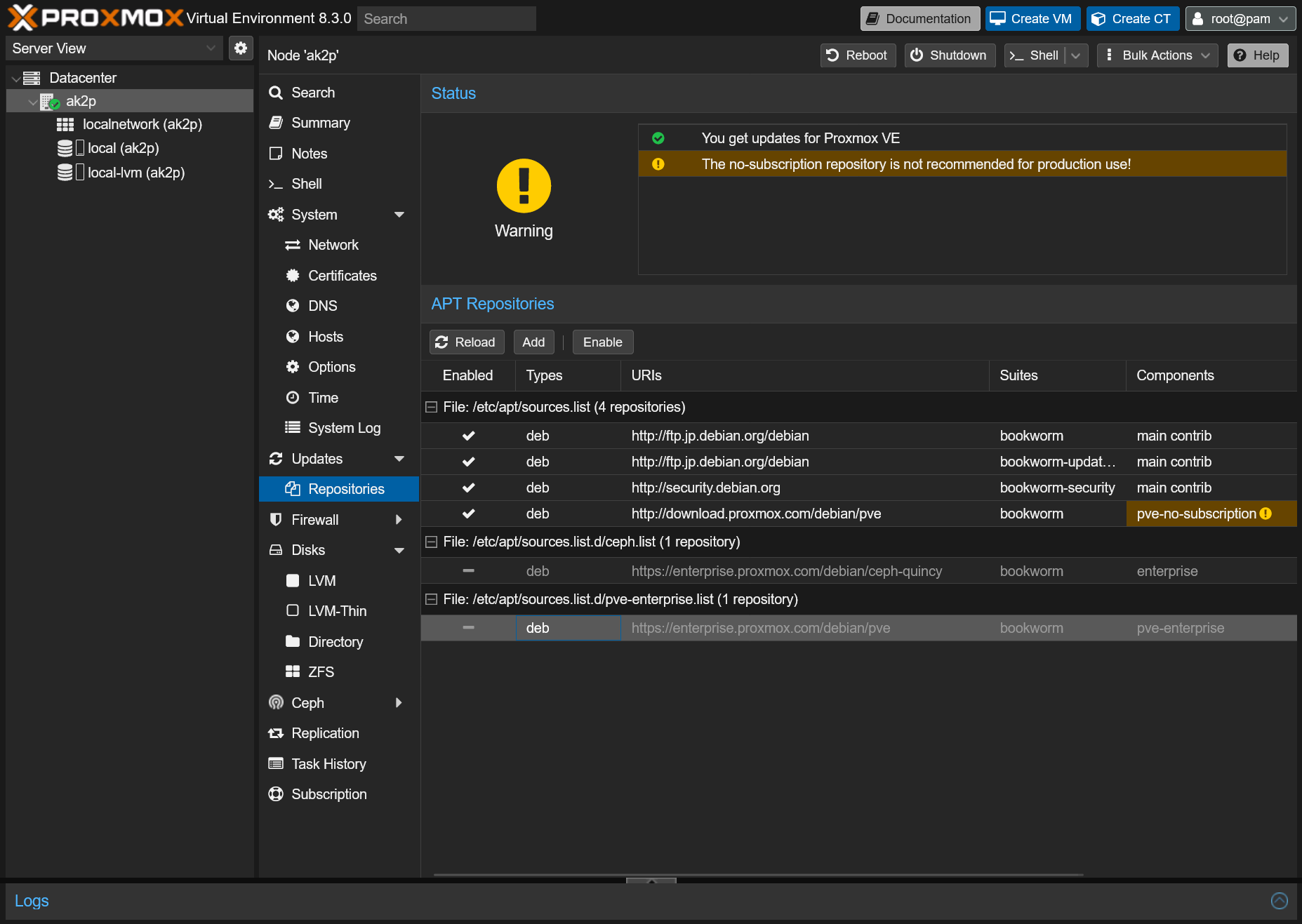Viewport: 1302px width, 924px height.
Task: Expand the Ceph section arrow
Action: pyautogui.click(x=399, y=703)
